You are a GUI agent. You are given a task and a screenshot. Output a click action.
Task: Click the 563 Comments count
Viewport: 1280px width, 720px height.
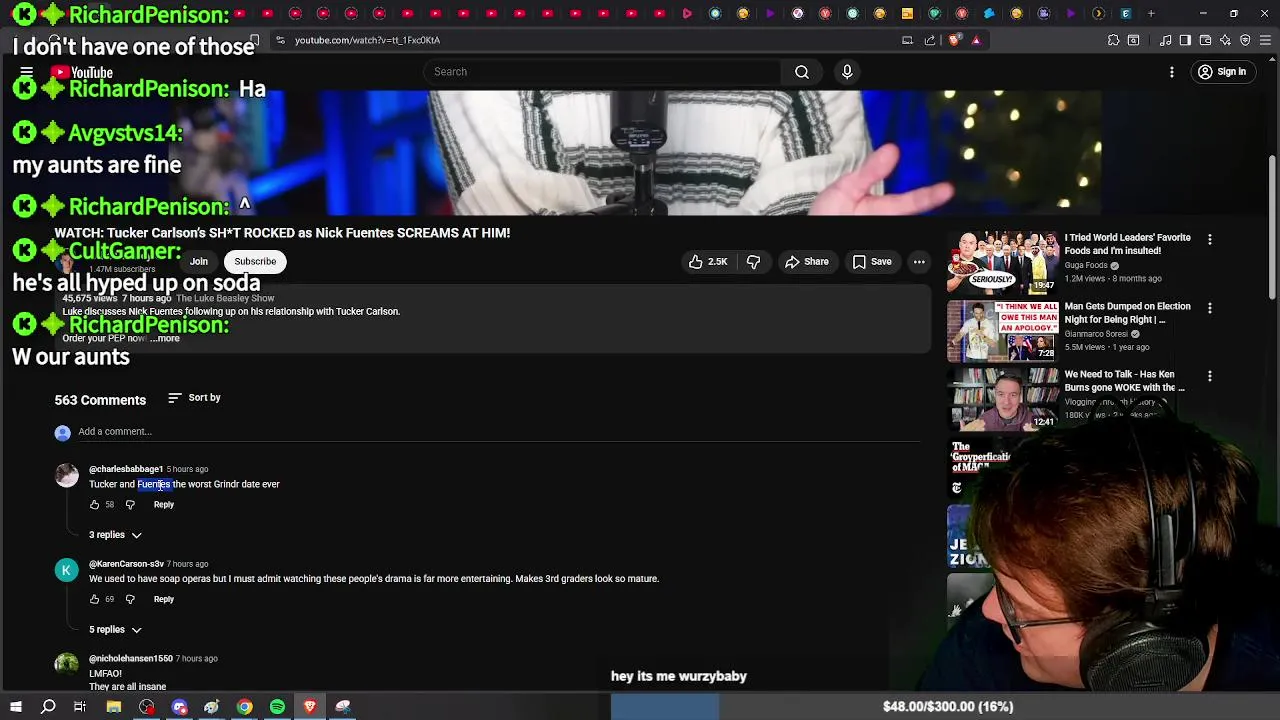(x=100, y=400)
